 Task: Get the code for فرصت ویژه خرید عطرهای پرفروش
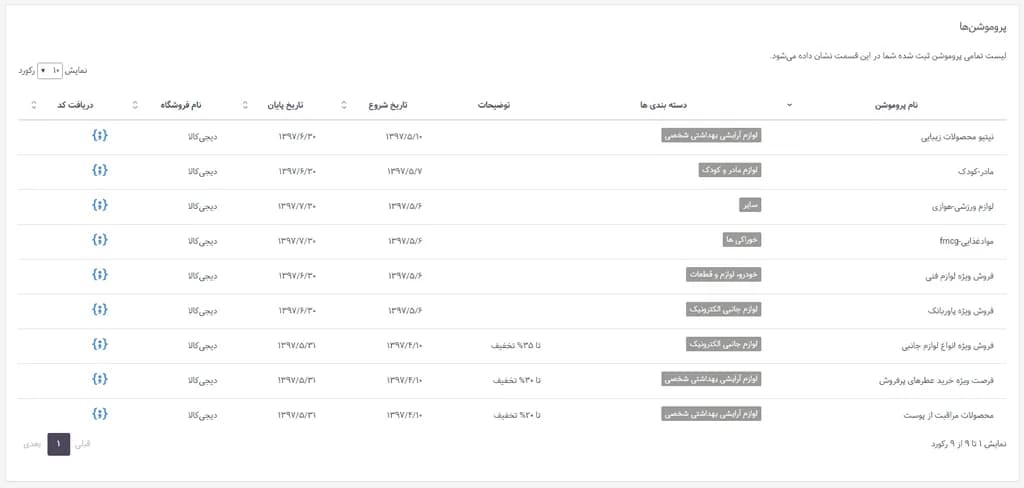pos(99,379)
